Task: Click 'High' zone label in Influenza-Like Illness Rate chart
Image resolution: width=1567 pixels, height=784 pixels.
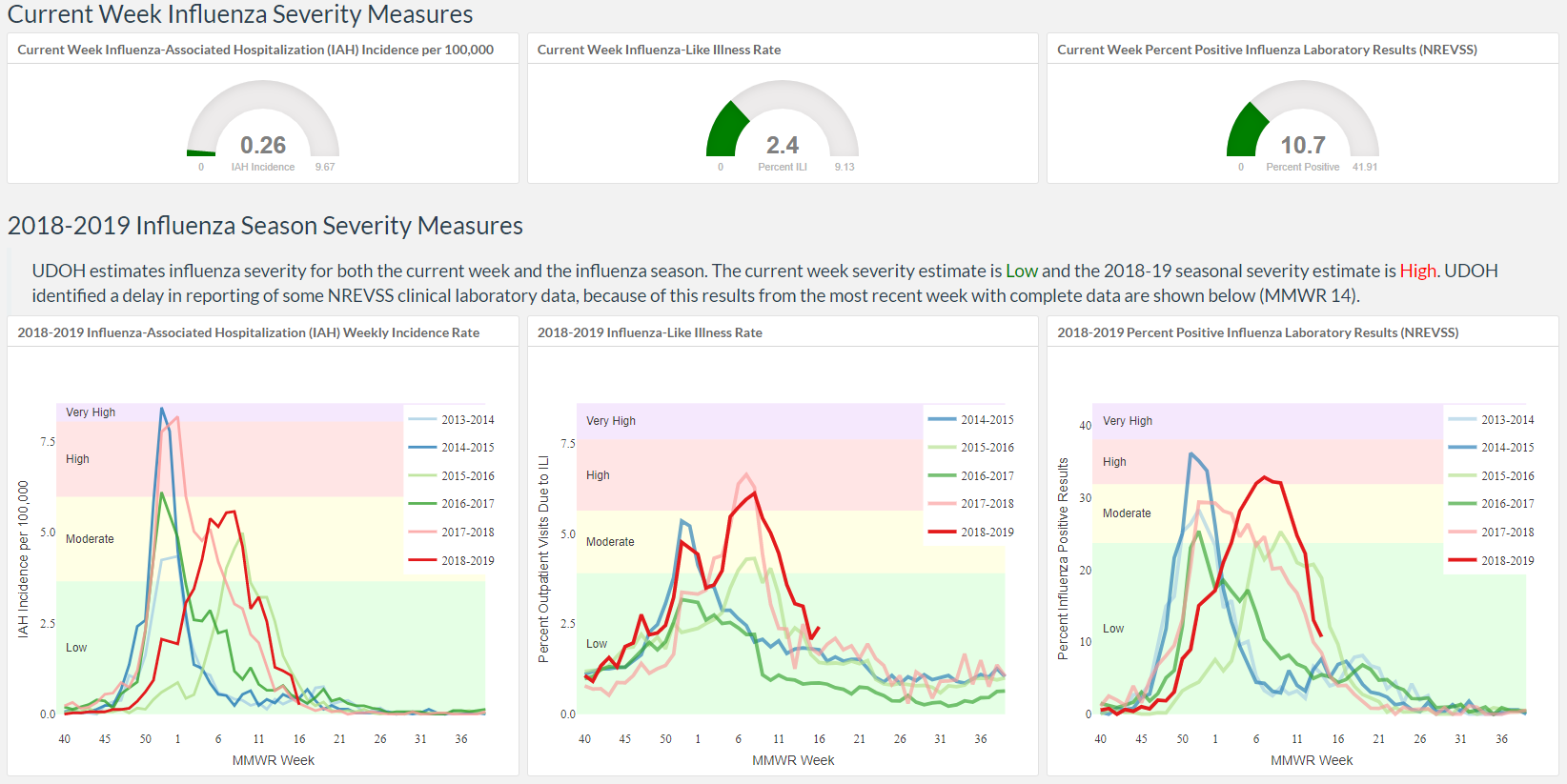Action: [598, 475]
